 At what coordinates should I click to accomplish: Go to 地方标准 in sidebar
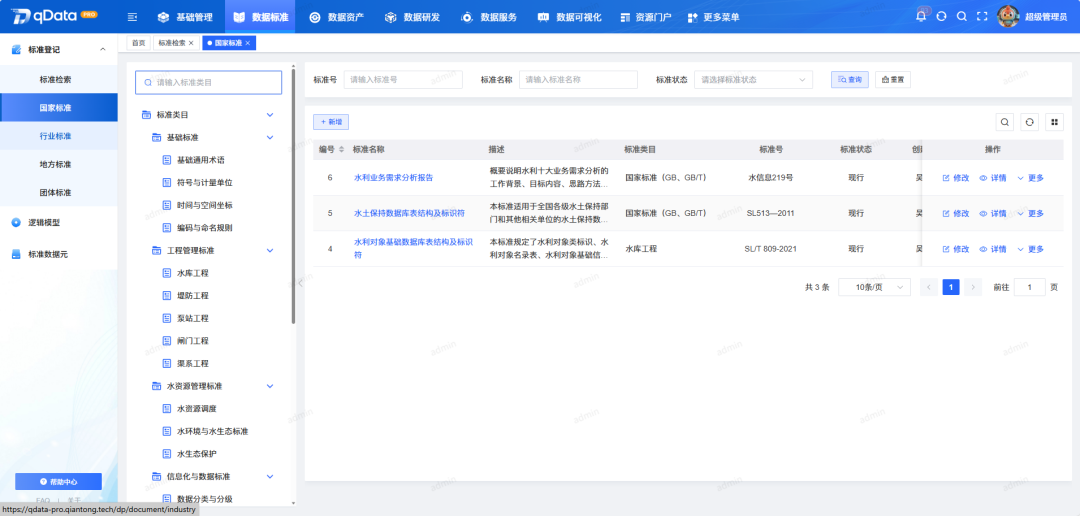55,165
